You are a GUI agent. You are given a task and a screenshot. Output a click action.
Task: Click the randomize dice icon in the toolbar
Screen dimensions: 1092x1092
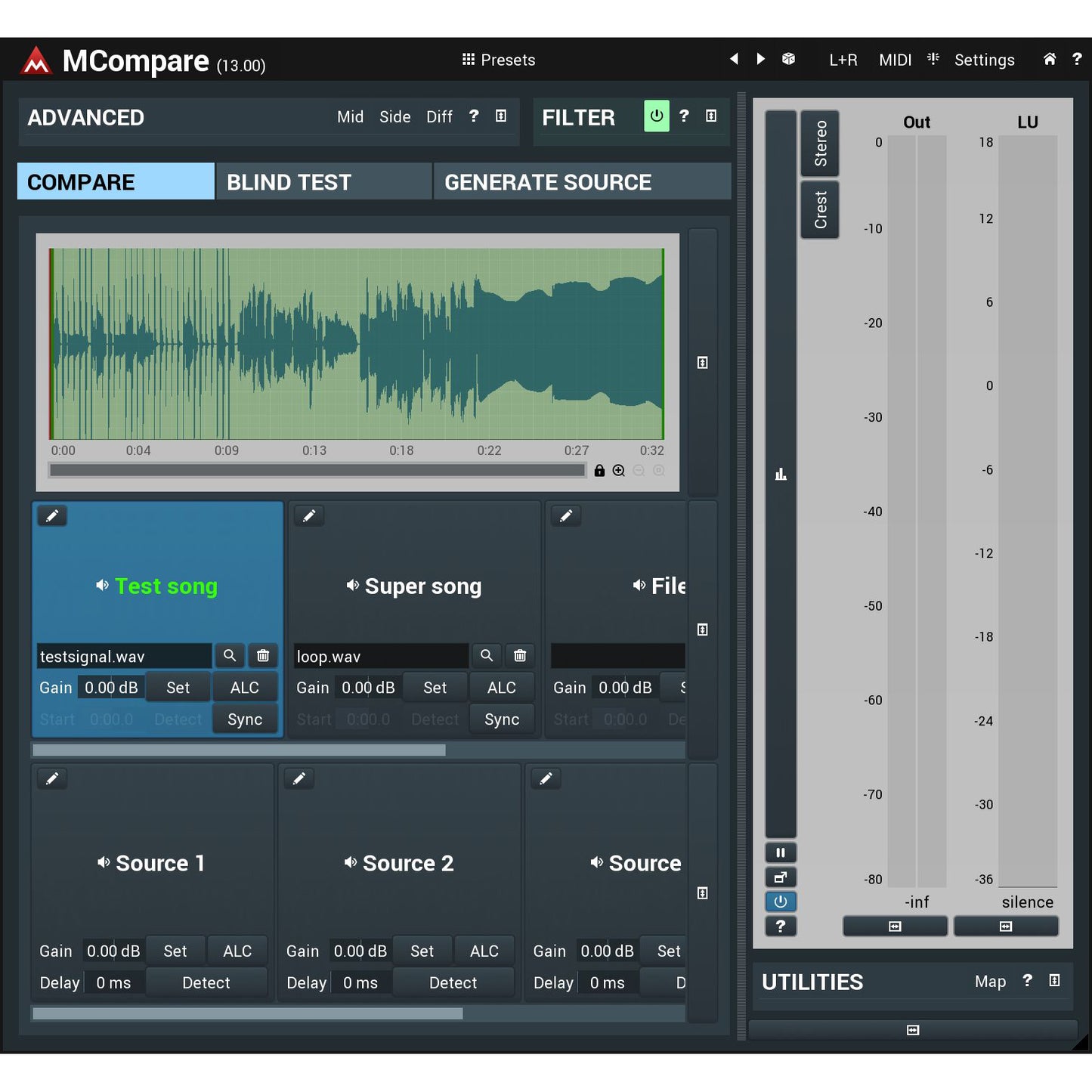point(788,60)
